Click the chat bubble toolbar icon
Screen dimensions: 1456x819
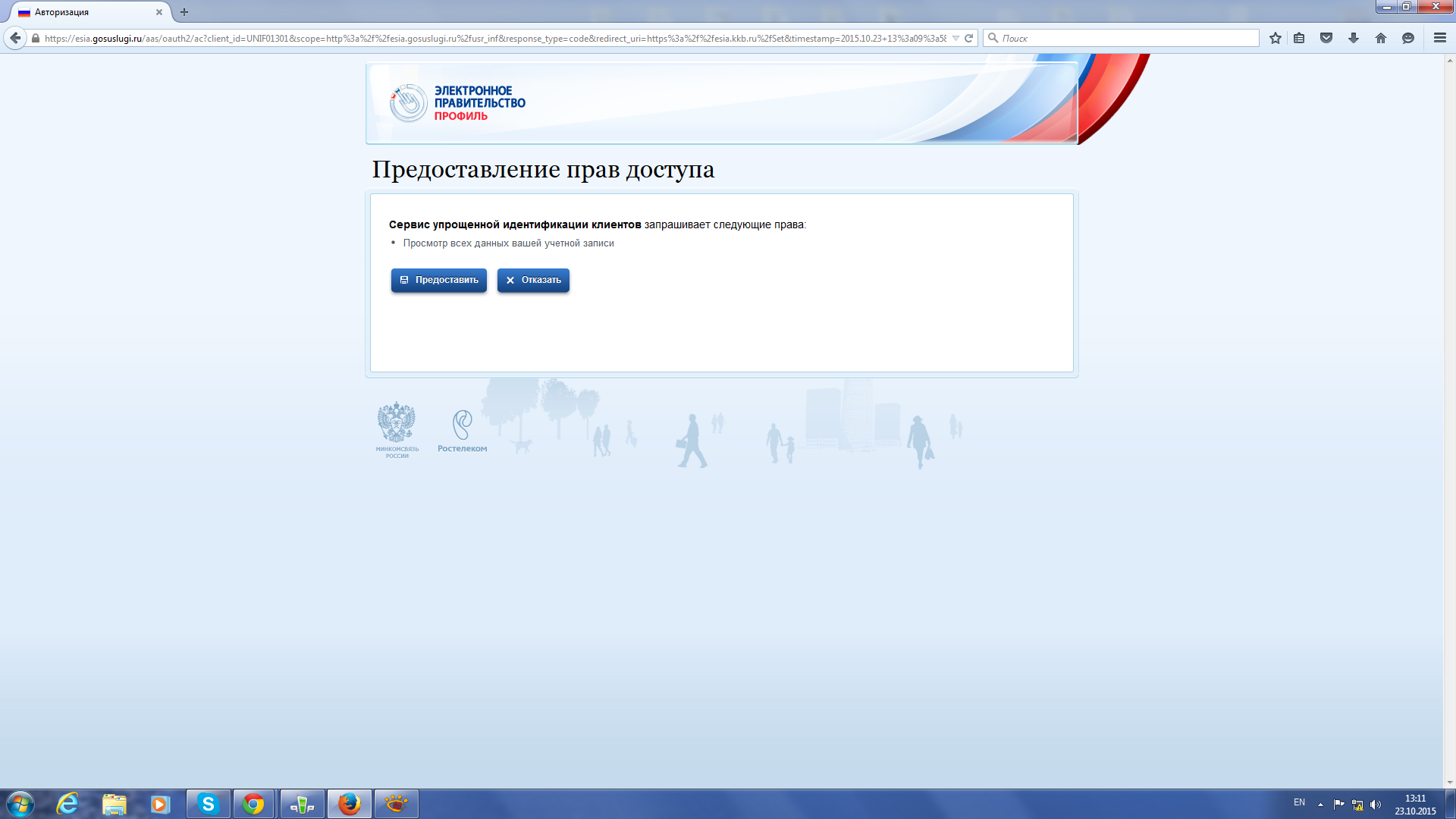[1408, 38]
